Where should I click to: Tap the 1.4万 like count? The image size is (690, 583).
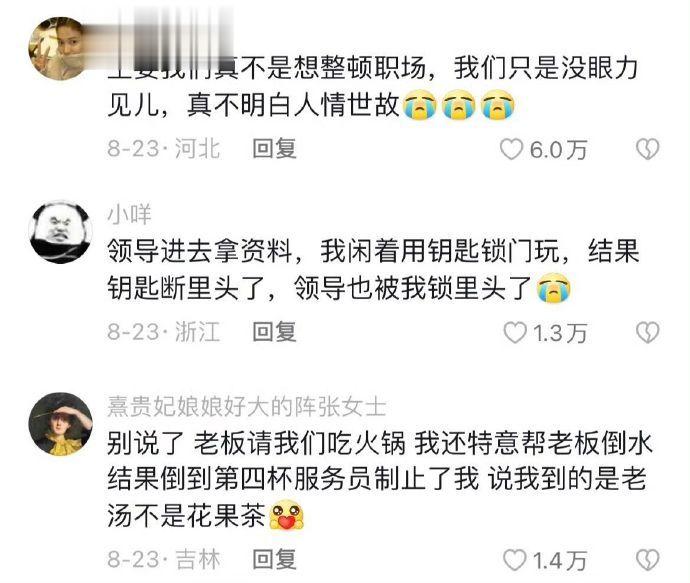pyautogui.click(x=560, y=561)
